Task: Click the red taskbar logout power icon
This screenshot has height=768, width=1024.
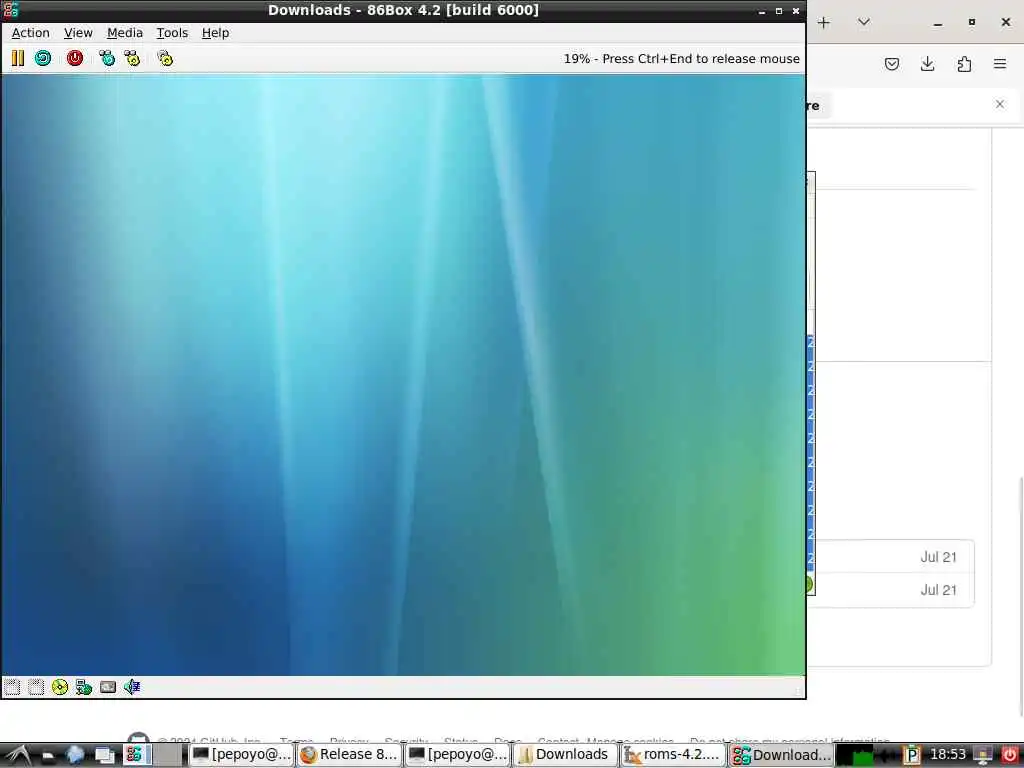Action: coord(1009,756)
